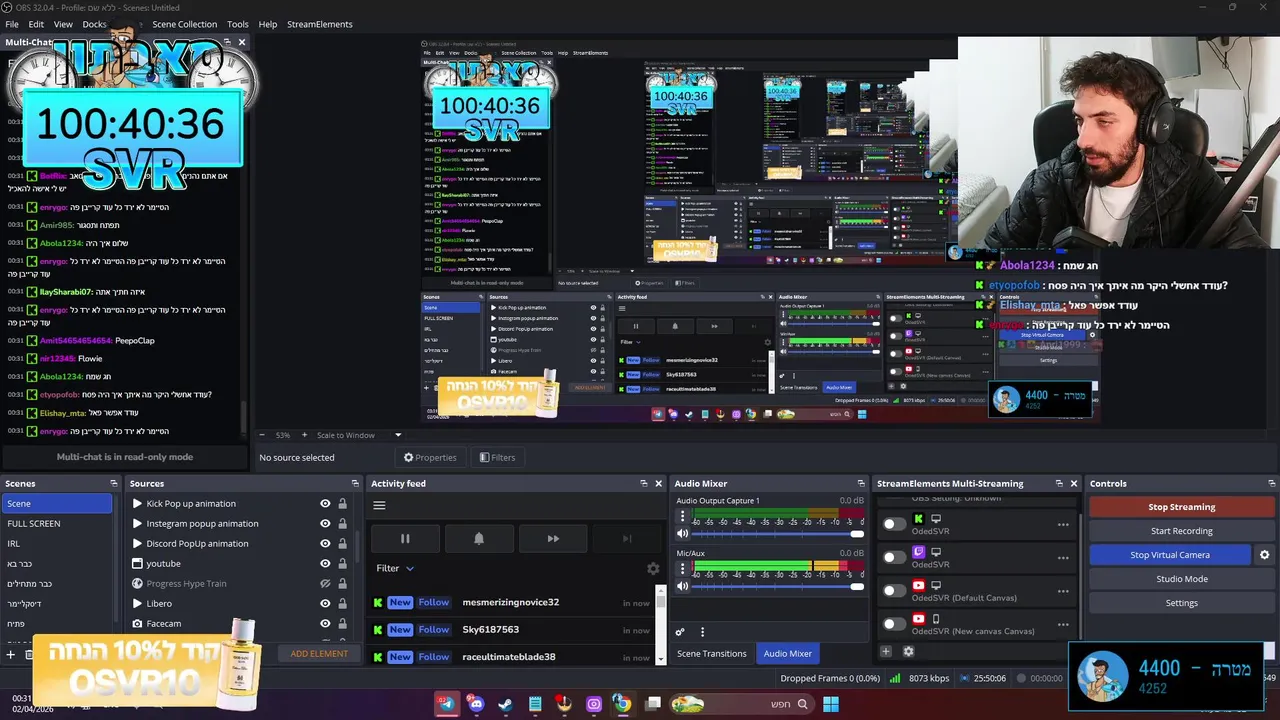Open the Scene Collection menu

click(x=184, y=24)
